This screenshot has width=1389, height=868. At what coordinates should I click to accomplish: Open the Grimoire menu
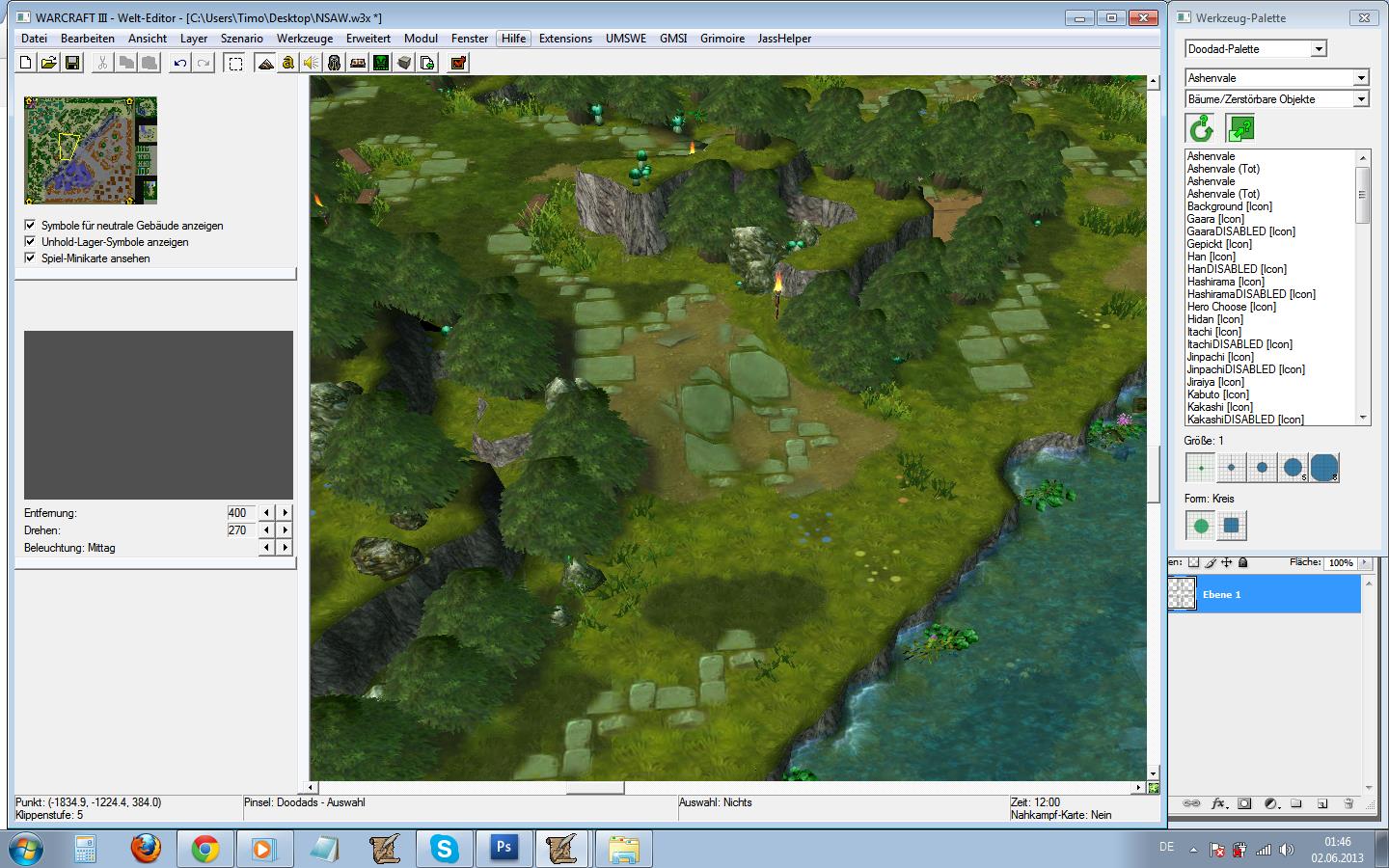[x=722, y=39]
